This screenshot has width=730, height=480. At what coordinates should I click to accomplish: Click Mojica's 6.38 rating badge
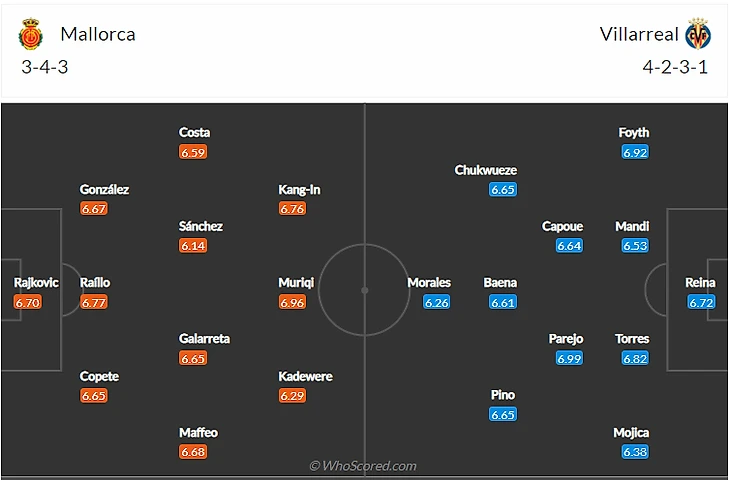634,452
